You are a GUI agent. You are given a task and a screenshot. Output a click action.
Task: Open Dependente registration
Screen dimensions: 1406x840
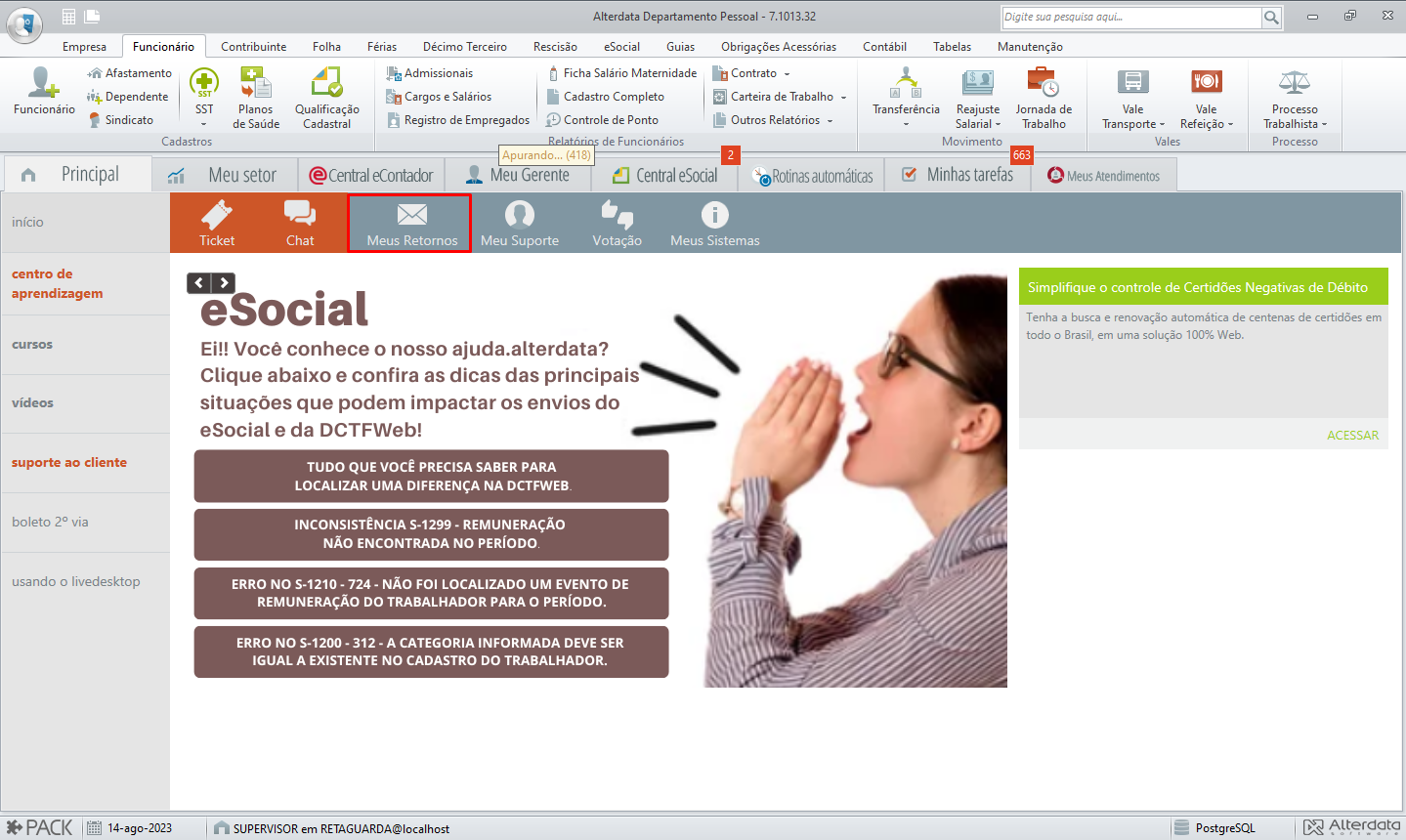coord(127,97)
